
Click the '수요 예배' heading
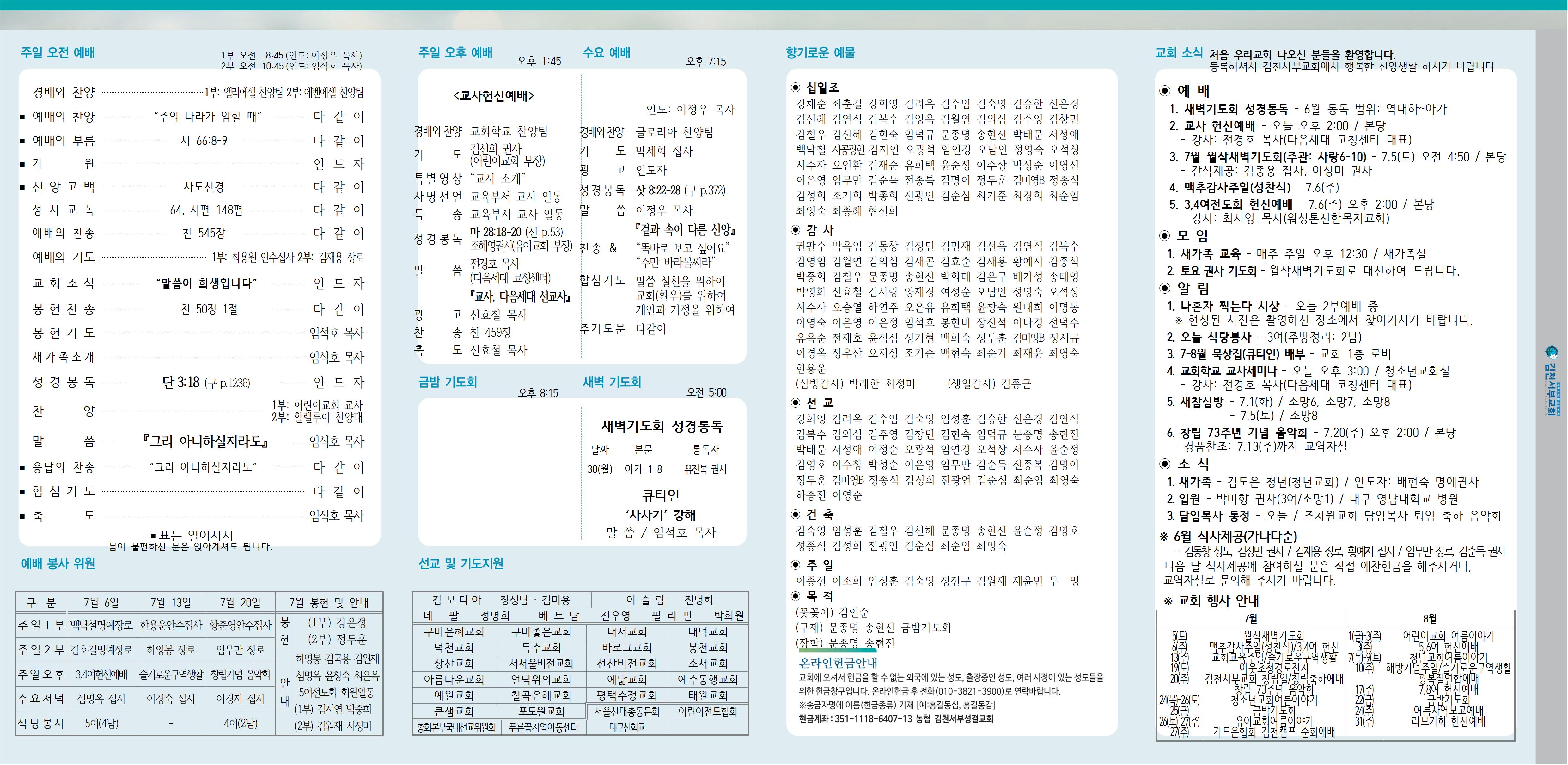[x=606, y=52]
